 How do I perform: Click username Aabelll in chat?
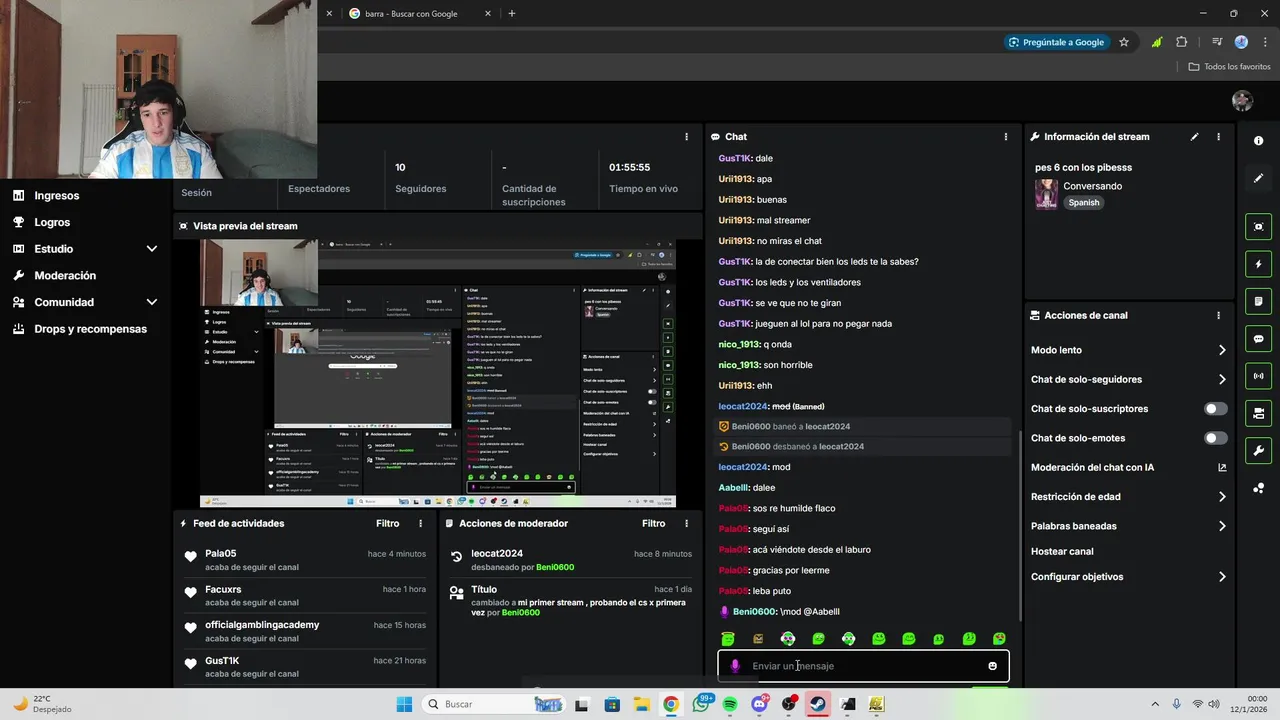pos(733,488)
